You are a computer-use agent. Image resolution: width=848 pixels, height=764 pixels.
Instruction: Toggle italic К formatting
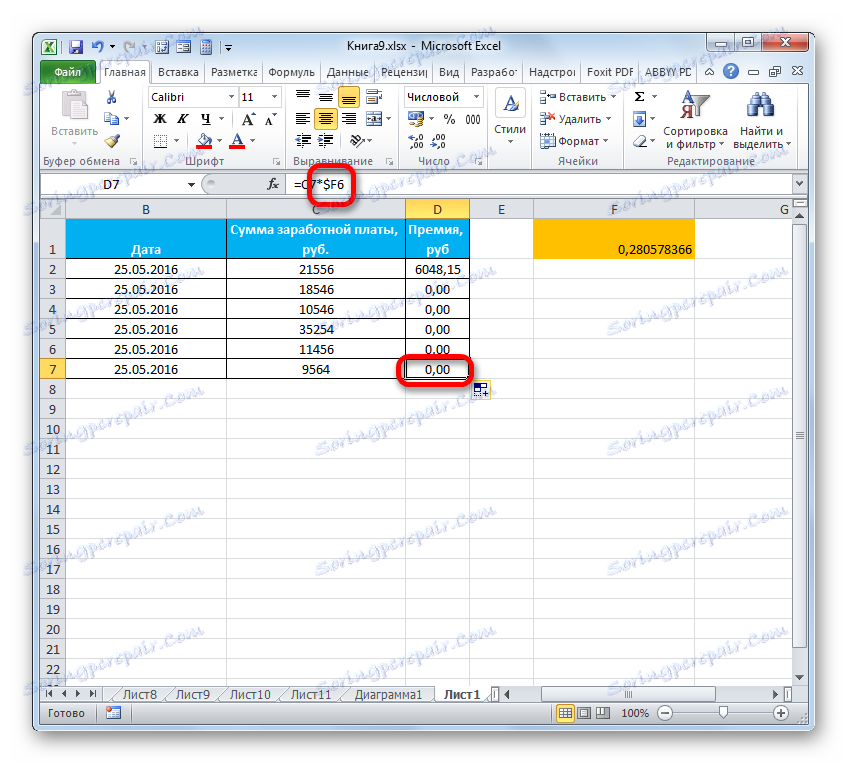pos(183,118)
